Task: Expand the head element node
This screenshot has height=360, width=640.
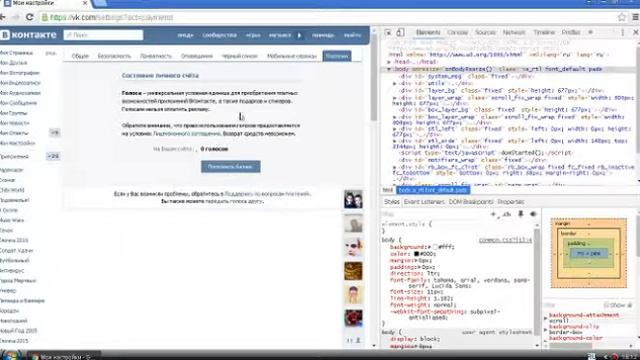Action: (x=389, y=62)
